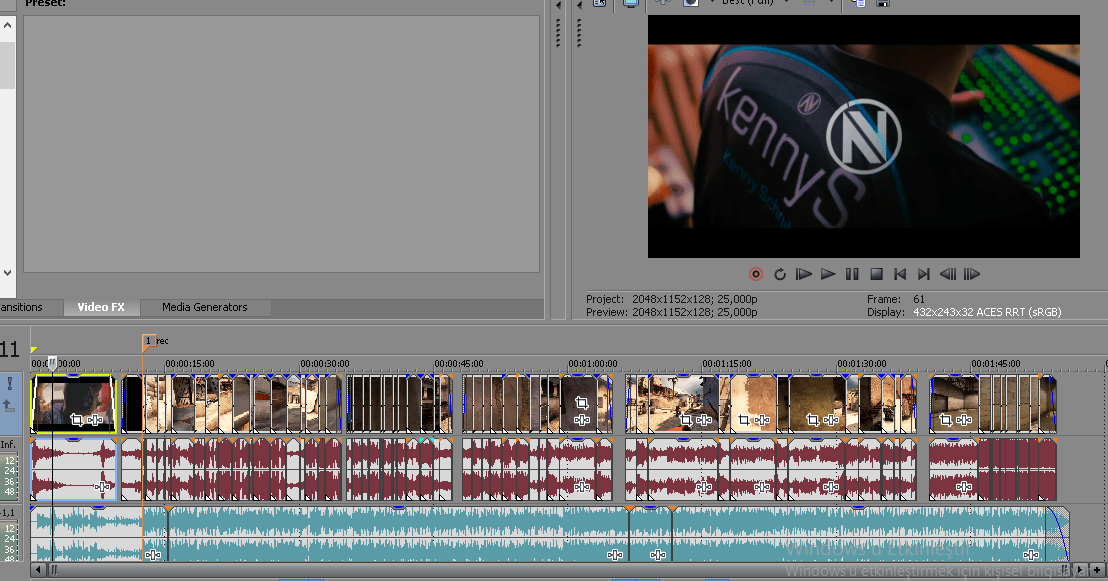This screenshot has width=1108, height=581.
Task: Open Event FX on the short teal clip after 00:01:00:00
Action: pos(658,555)
